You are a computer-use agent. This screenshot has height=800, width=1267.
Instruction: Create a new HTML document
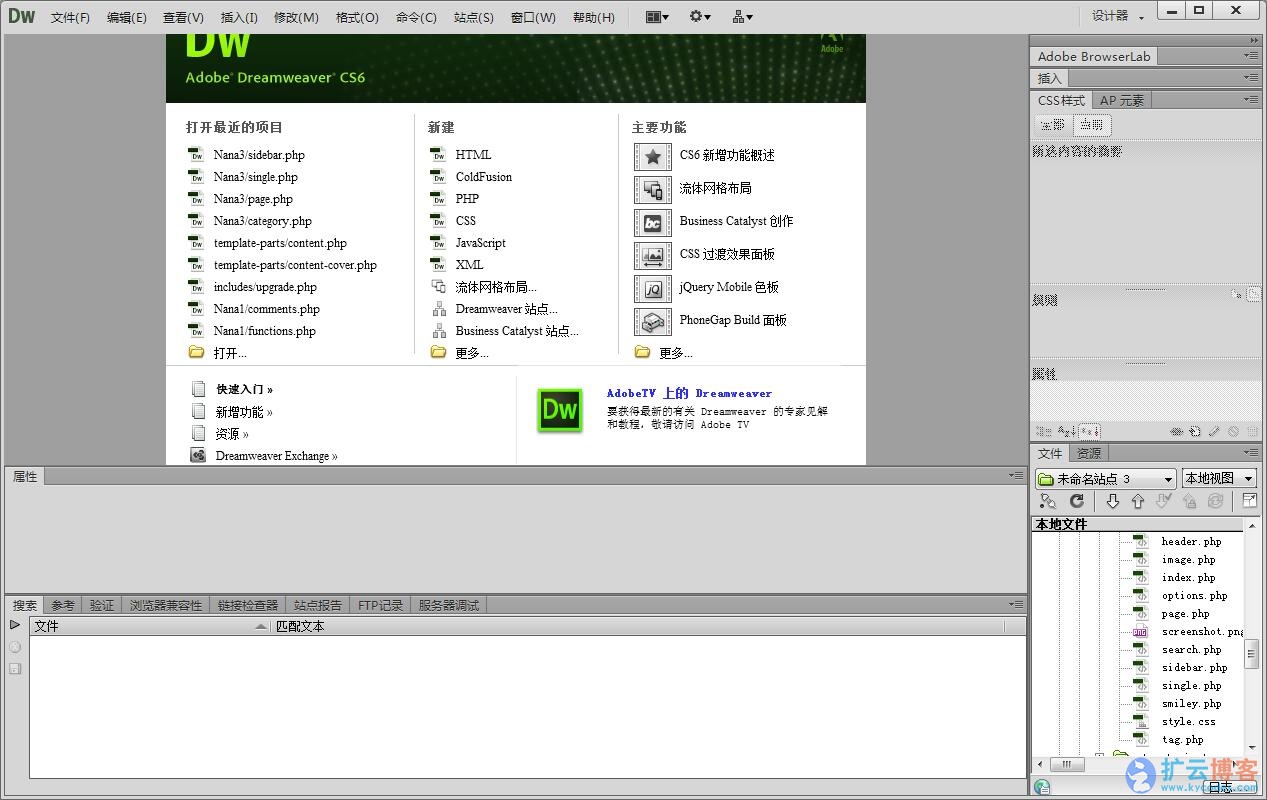point(473,155)
